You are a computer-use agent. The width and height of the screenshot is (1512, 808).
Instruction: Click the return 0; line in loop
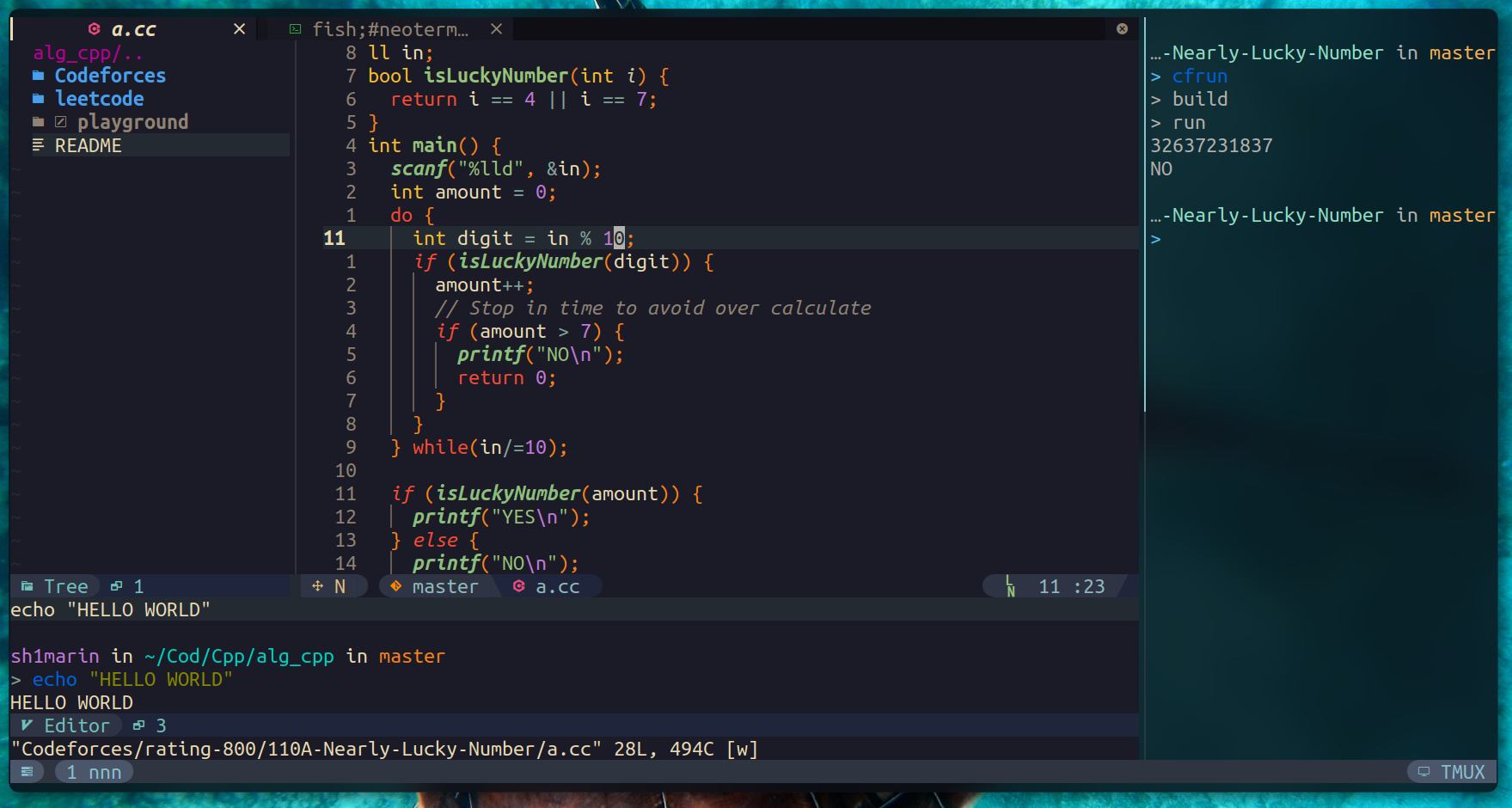coord(507,377)
